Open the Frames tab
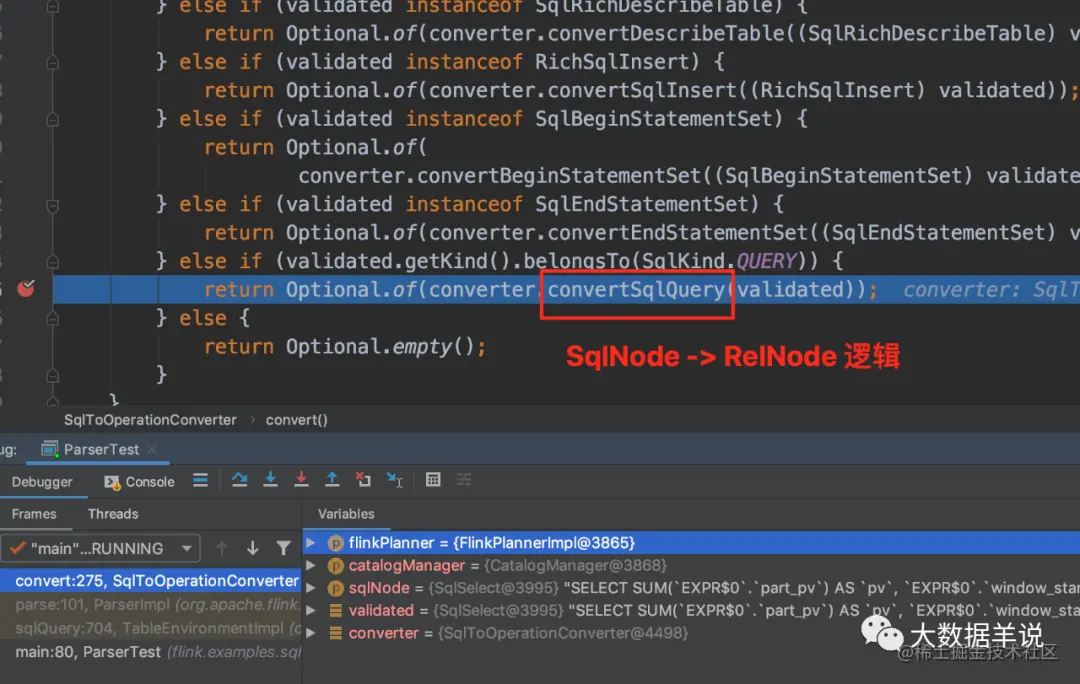 34,514
